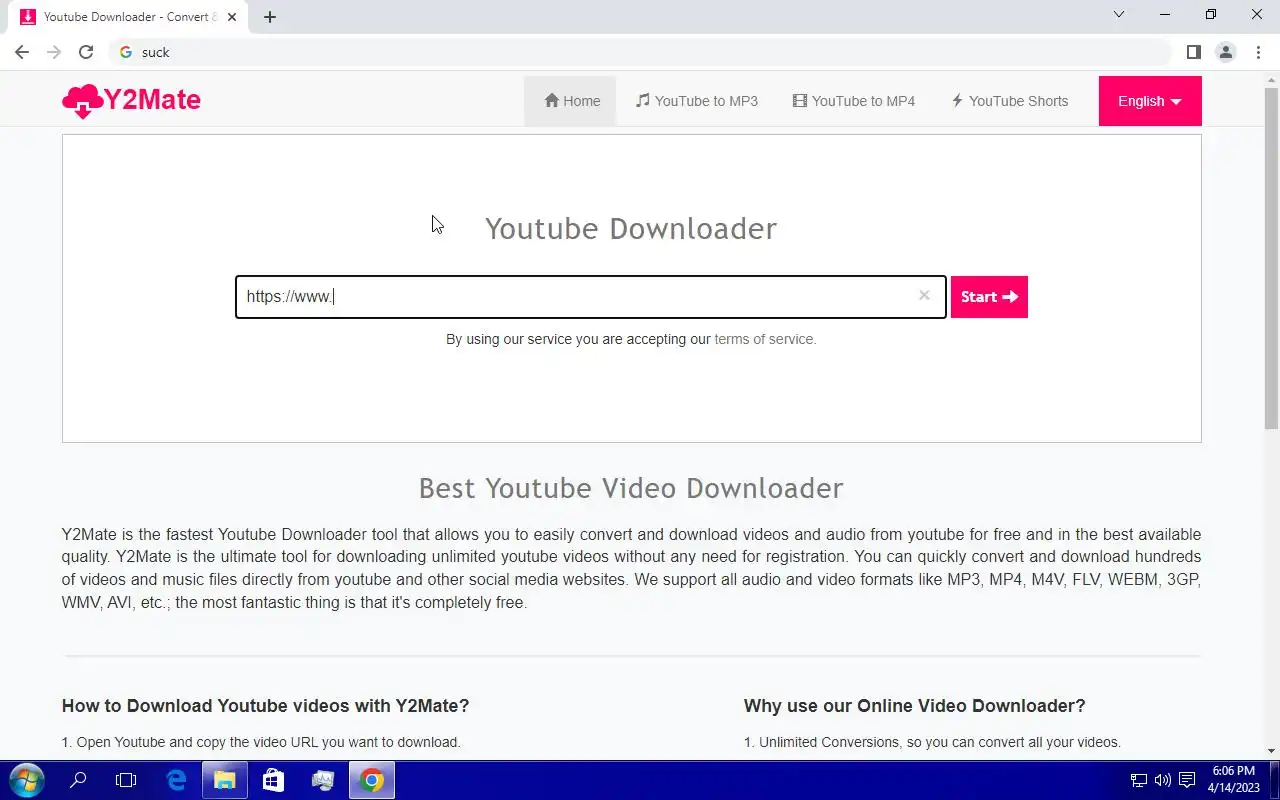1280x800 pixels.
Task: Click the Start button
Action: click(989, 297)
